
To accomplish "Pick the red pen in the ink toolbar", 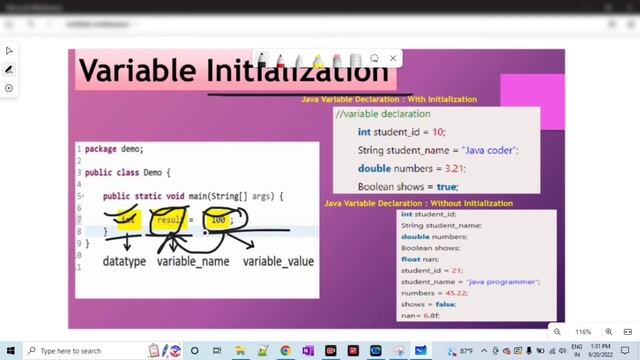I will (x=281, y=60).
